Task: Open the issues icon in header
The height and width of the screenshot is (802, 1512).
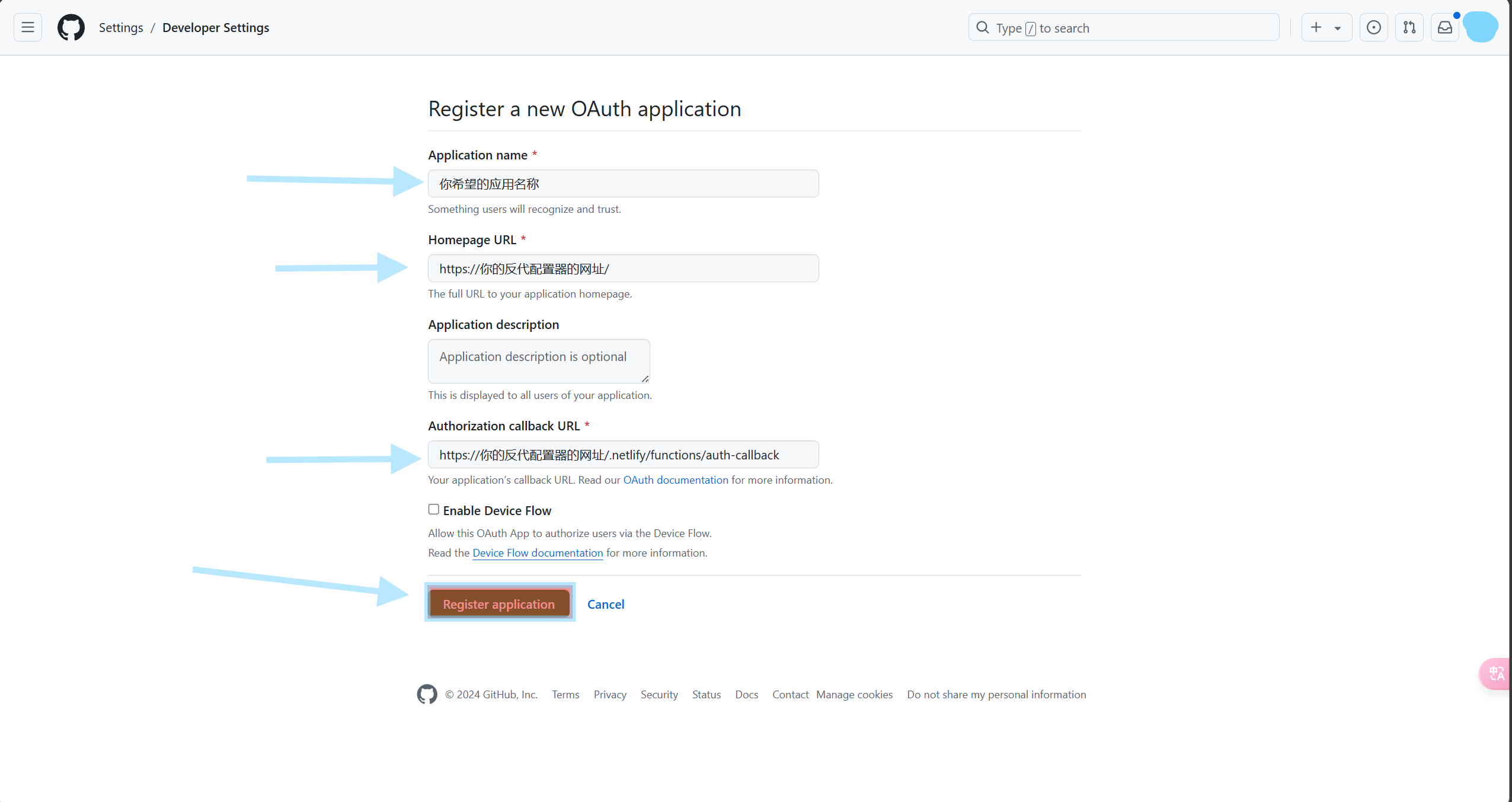Action: coord(1373,27)
